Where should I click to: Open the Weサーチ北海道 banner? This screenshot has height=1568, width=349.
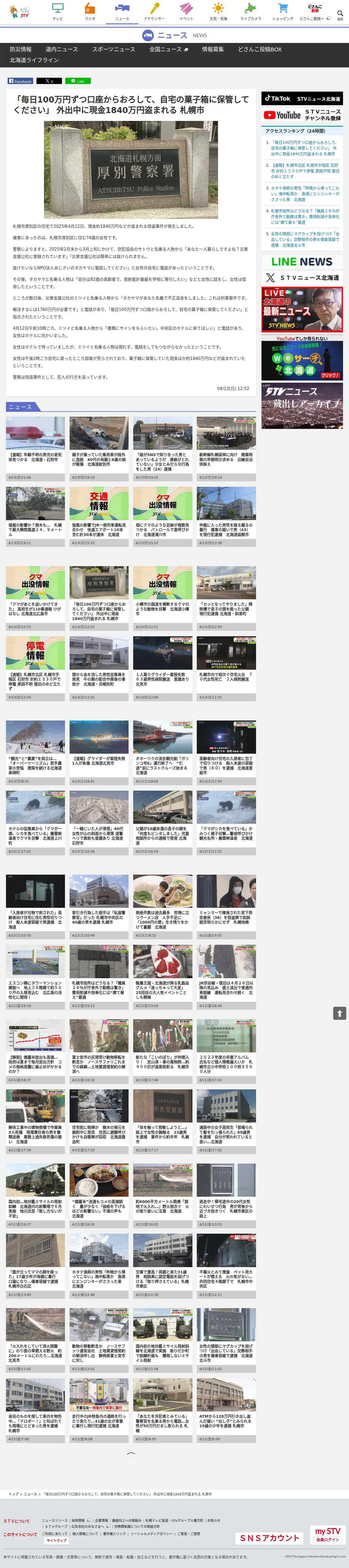point(302,358)
